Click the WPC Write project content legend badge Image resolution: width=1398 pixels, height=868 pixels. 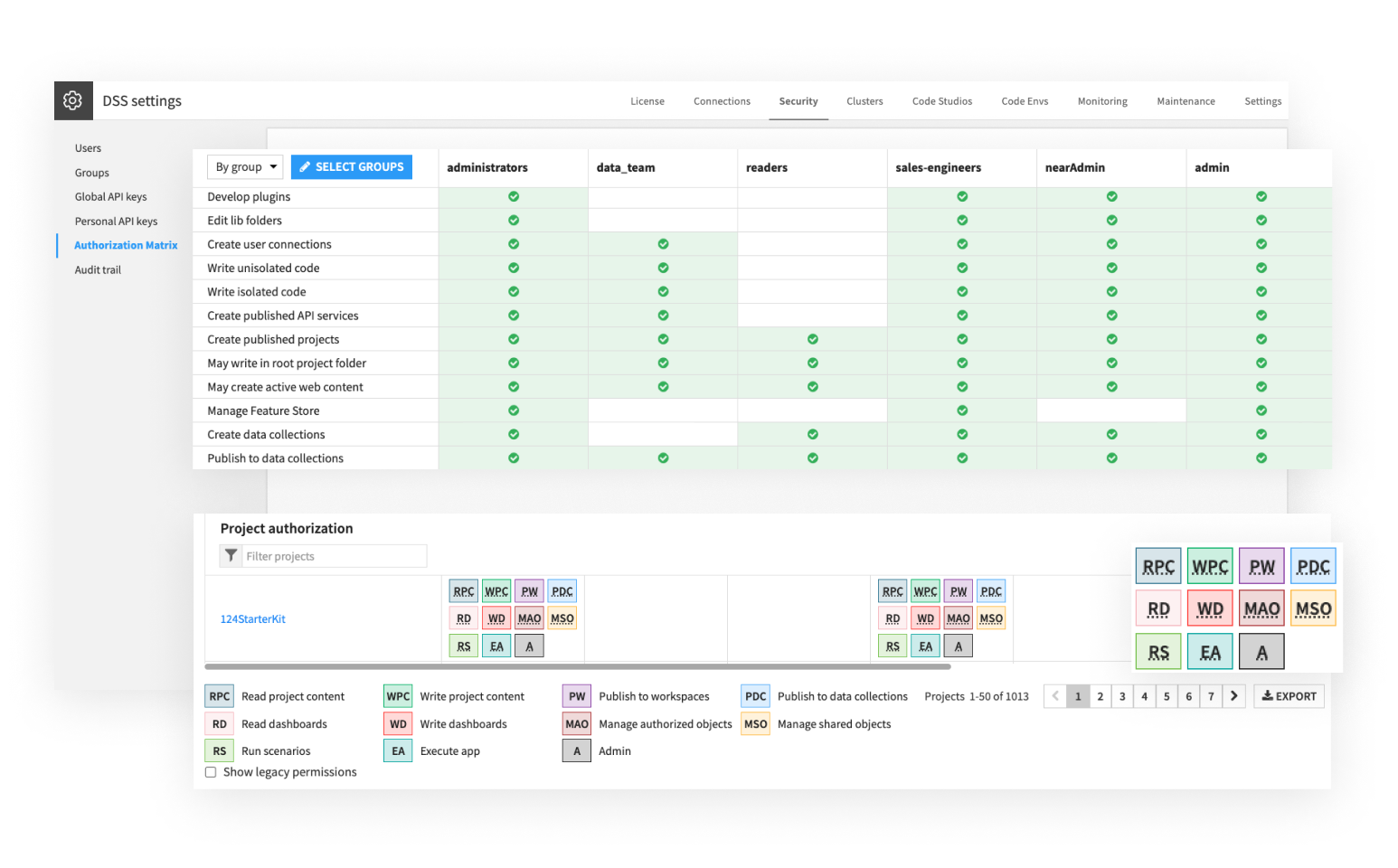point(398,695)
